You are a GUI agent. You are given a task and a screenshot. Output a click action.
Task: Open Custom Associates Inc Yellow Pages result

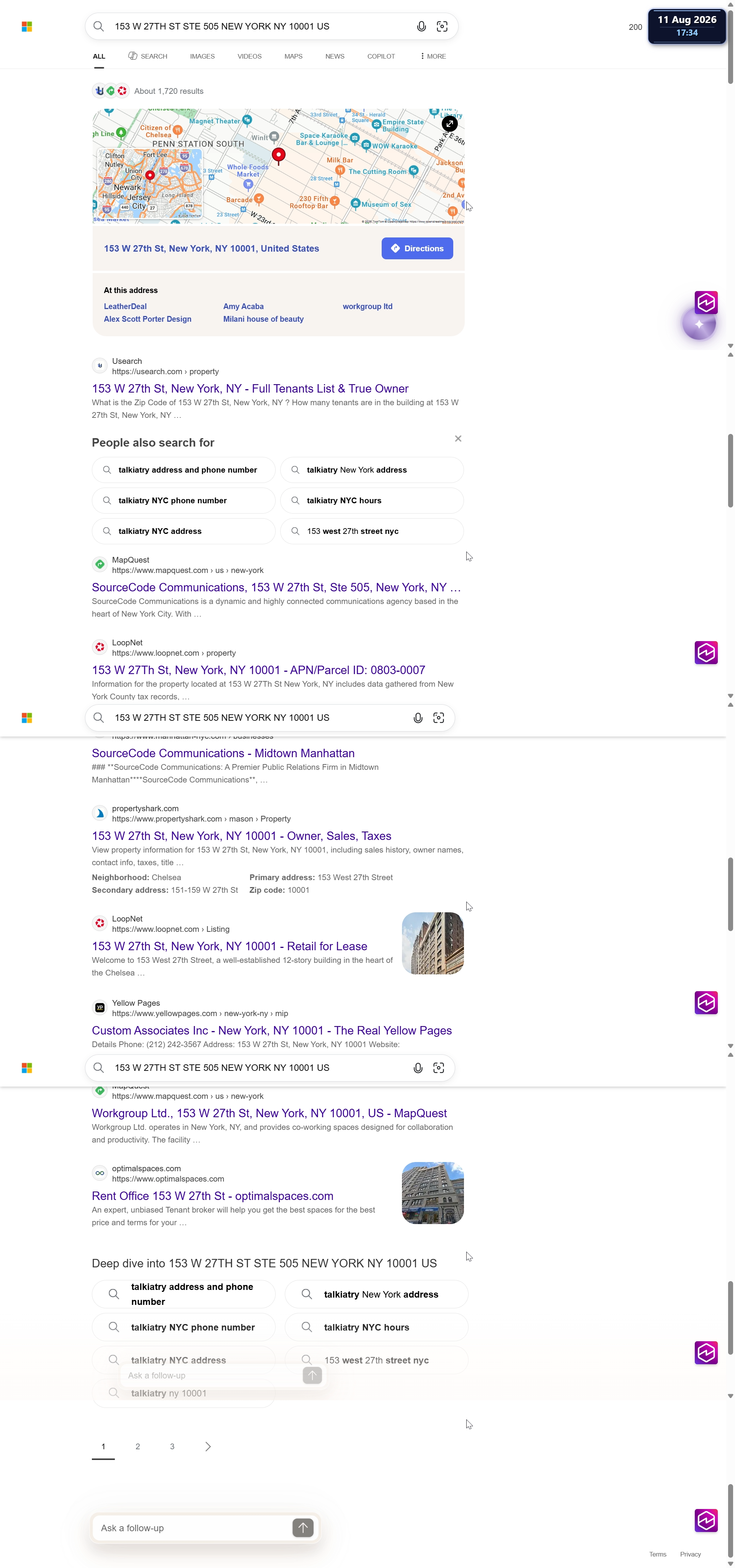click(x=272, y=1030)
